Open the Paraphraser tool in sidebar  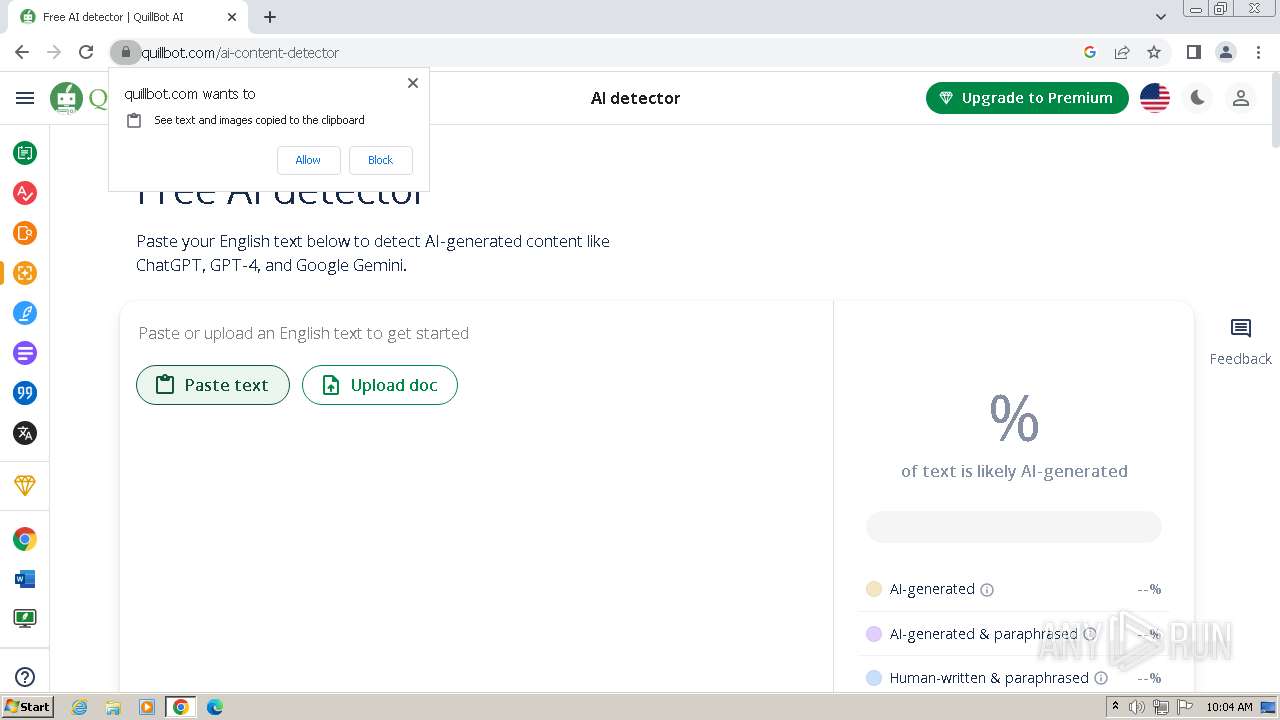tap(25, 153)
